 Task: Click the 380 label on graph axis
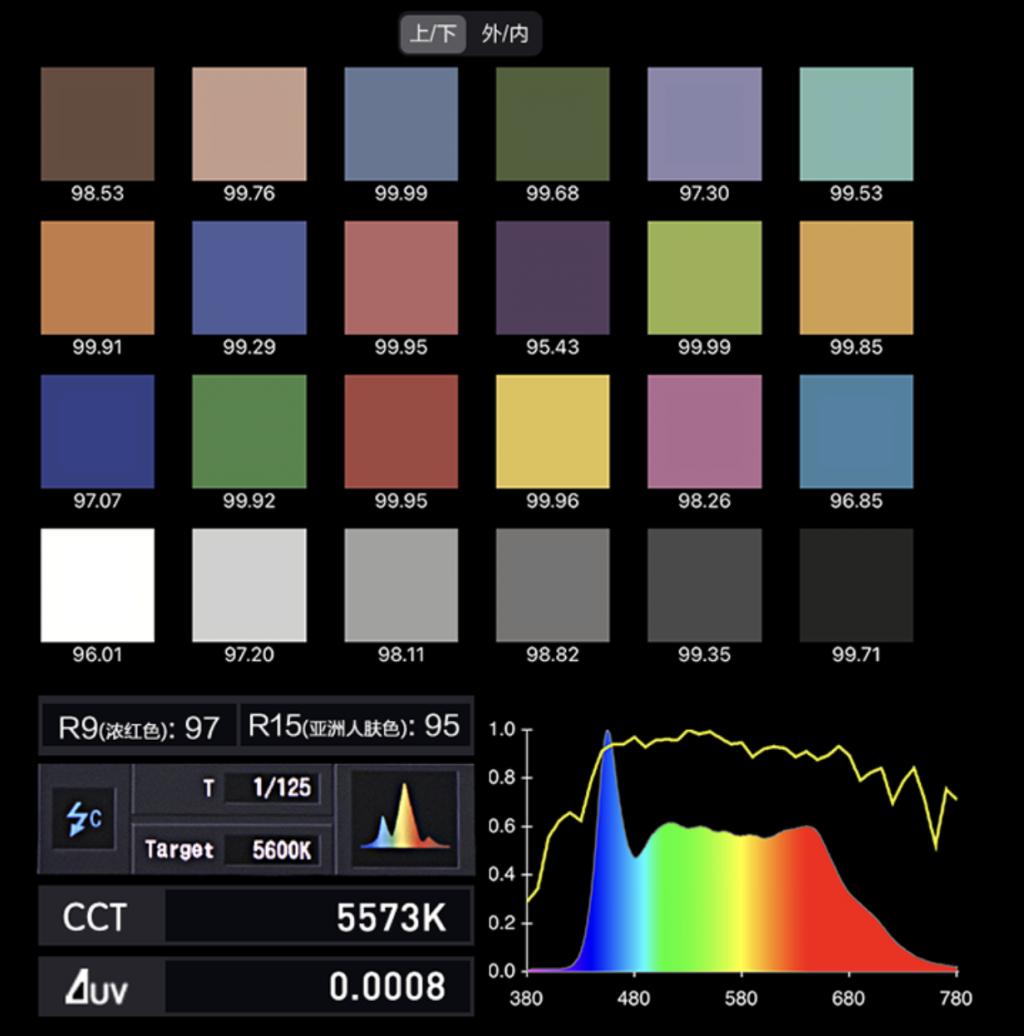click(x=526, y=998)
